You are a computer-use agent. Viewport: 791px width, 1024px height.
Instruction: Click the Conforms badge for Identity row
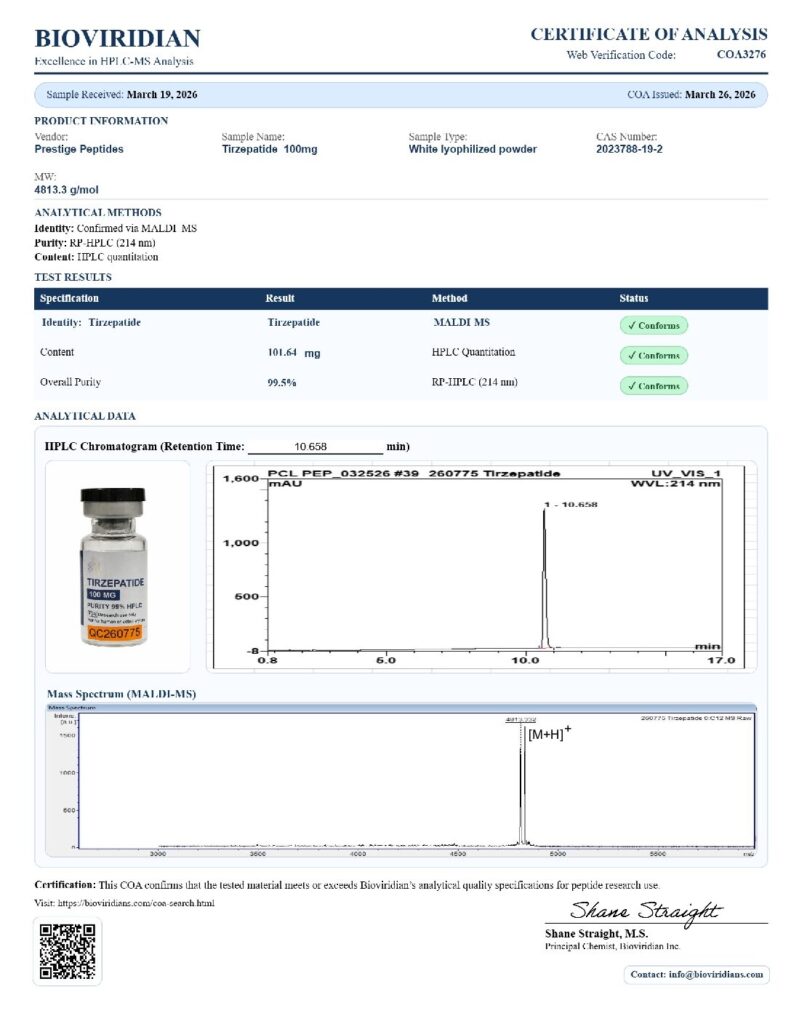(x=653, y=325)
